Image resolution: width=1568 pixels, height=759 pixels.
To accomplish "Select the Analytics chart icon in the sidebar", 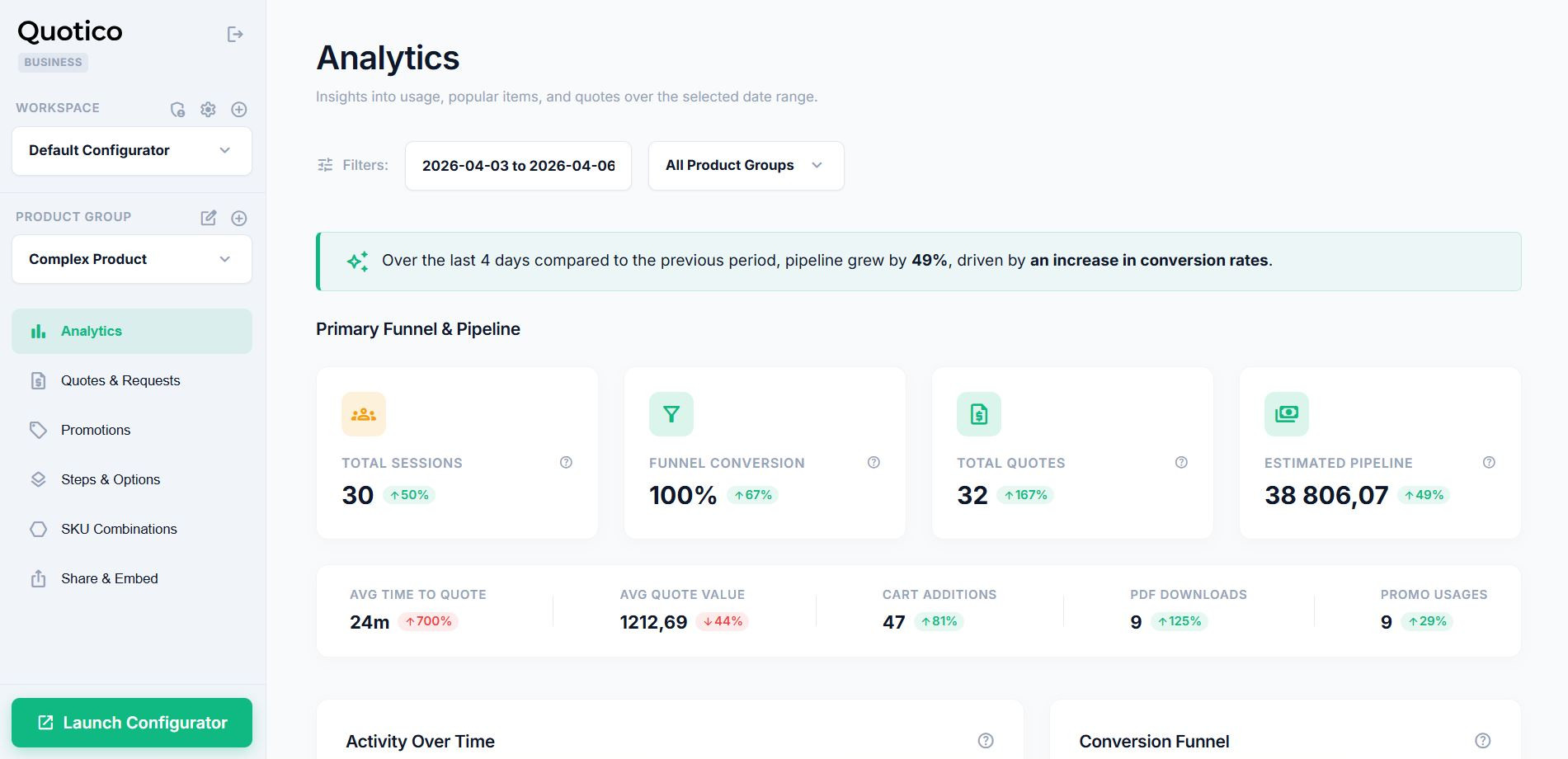I will (x=38, y=330).
